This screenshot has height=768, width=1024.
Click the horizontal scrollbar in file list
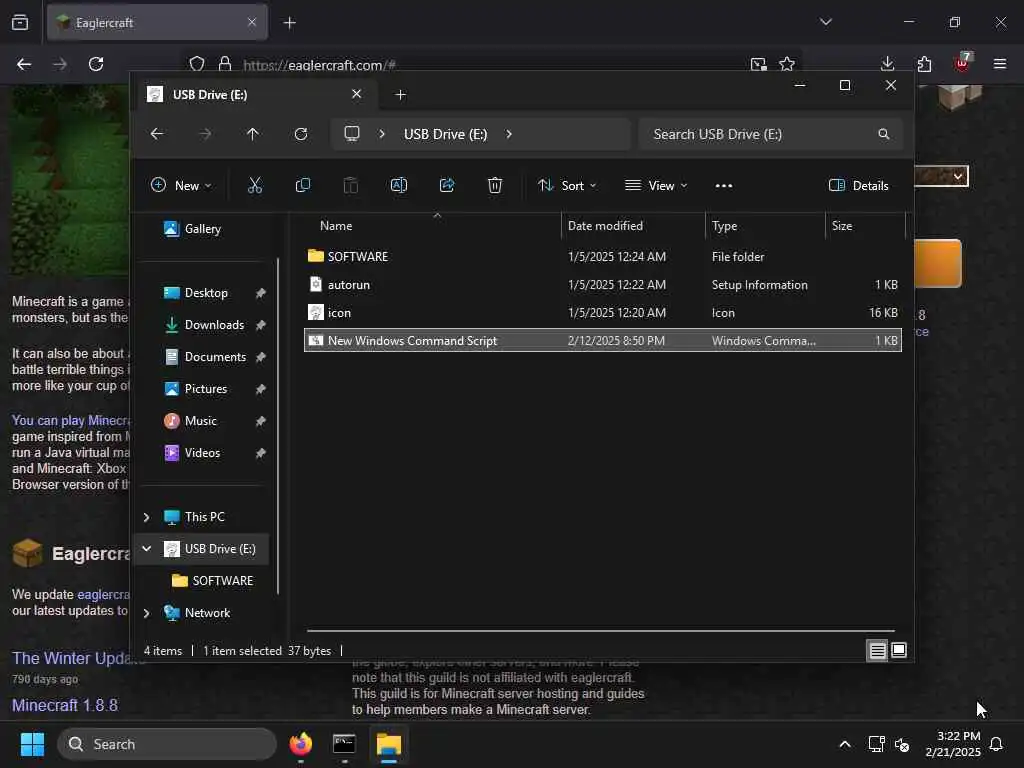[x=600, y=632]
